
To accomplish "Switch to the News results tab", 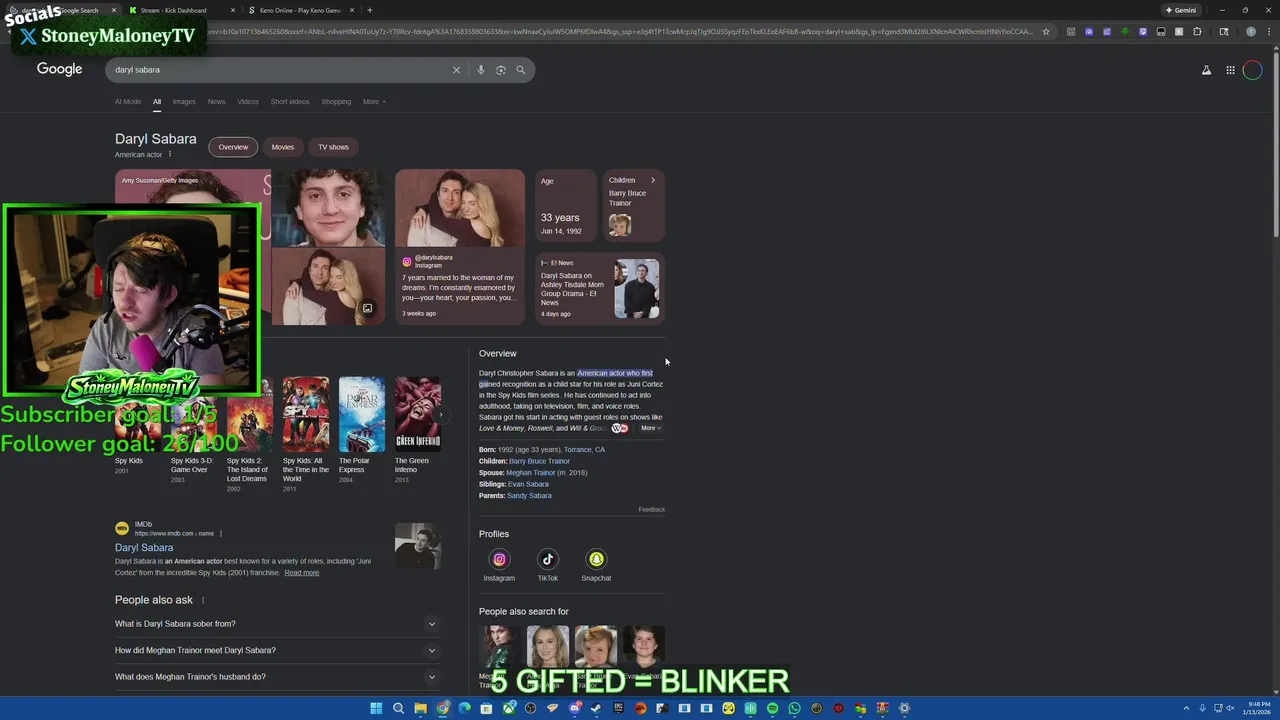I will point(216,101).
